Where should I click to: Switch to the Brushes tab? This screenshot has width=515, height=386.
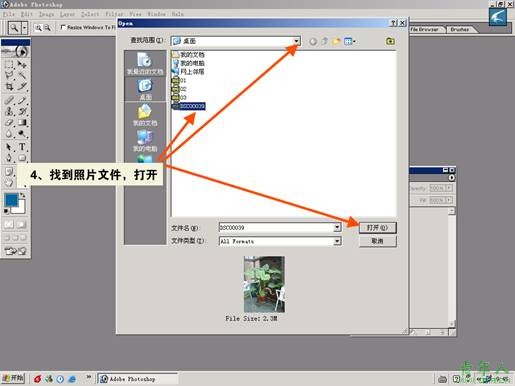pos(460,29)
